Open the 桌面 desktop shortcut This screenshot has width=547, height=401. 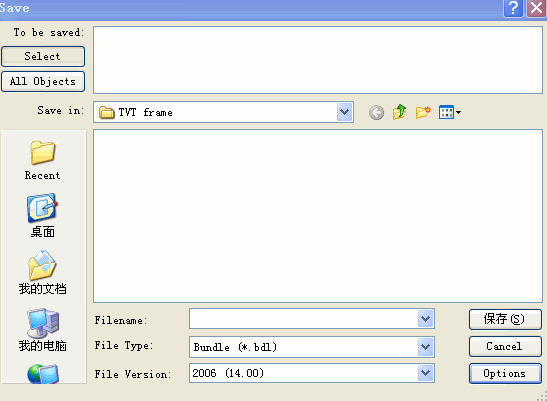43,215
